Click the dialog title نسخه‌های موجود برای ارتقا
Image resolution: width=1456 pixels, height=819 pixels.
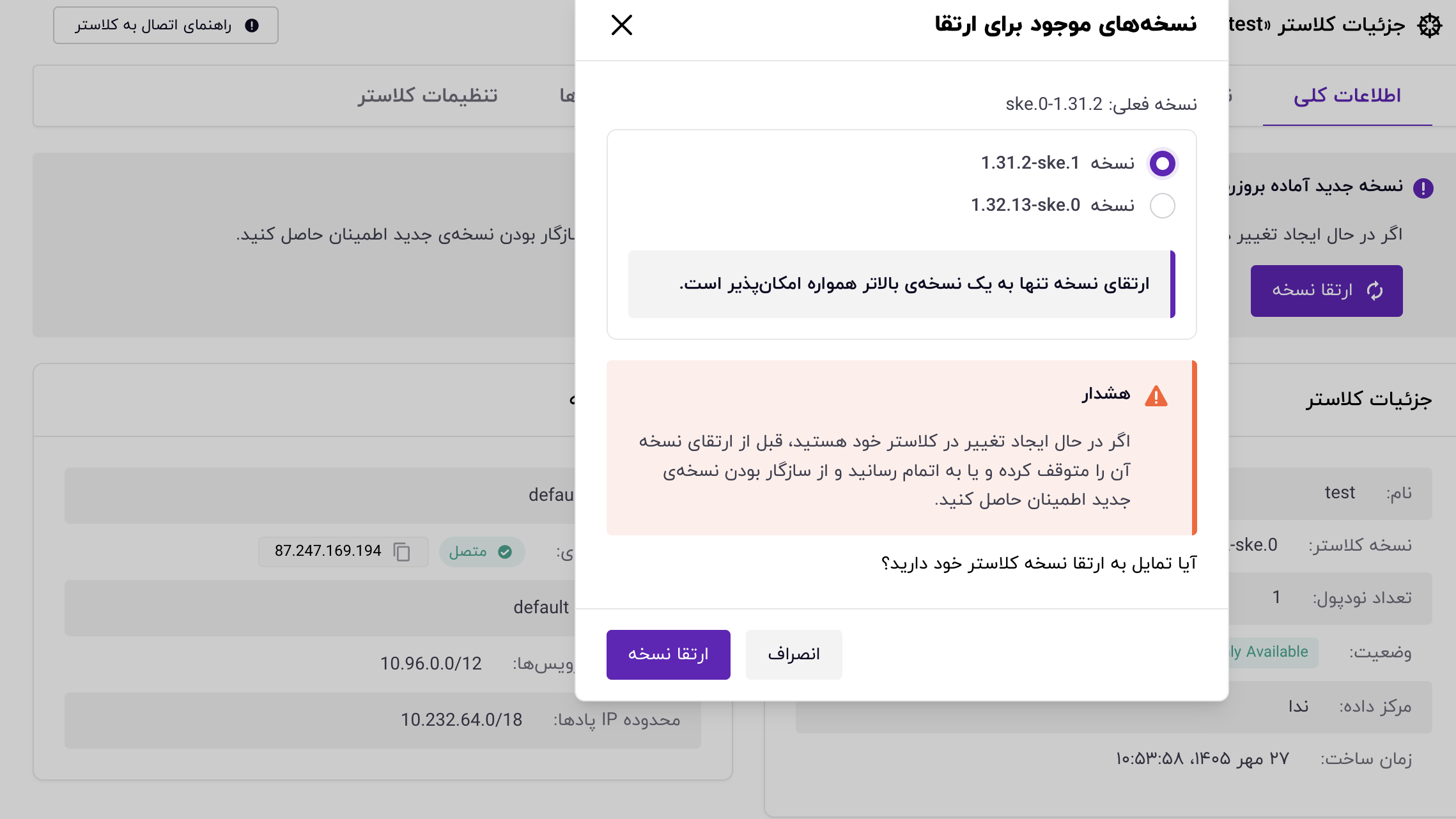click(x=1065, y=24)
